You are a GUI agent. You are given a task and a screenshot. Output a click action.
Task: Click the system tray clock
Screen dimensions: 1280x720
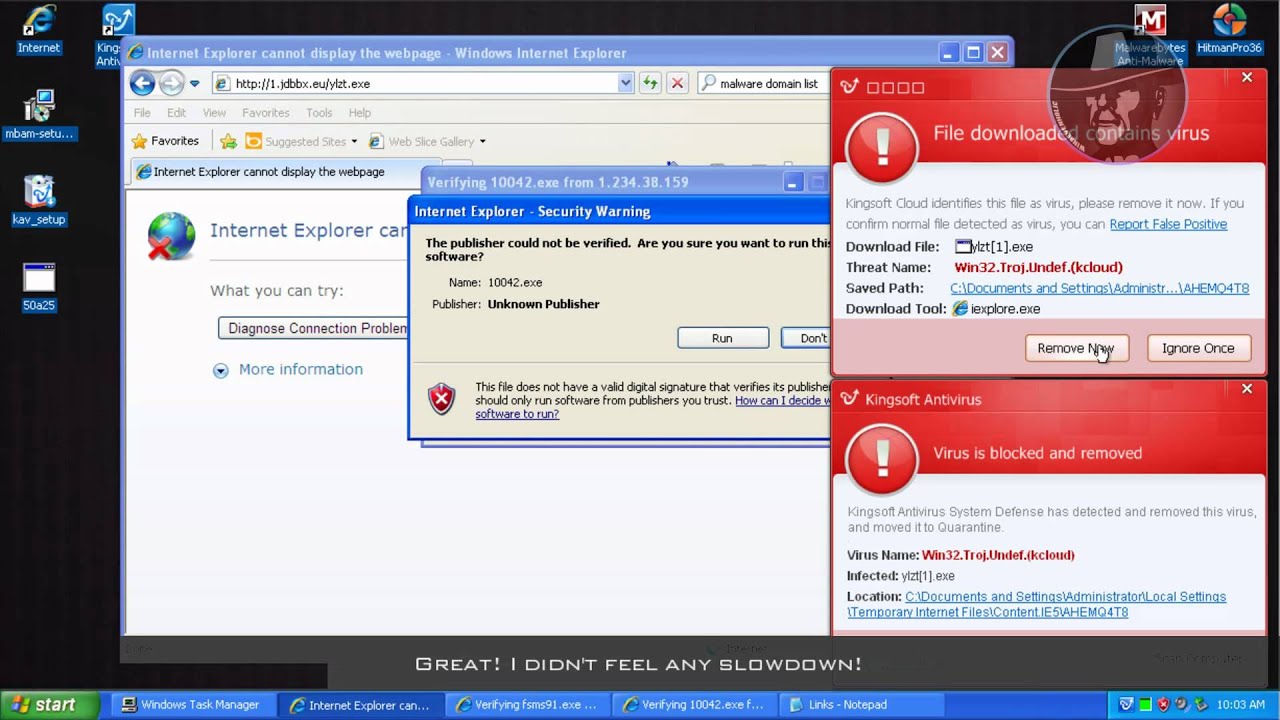click(1241, 705)
